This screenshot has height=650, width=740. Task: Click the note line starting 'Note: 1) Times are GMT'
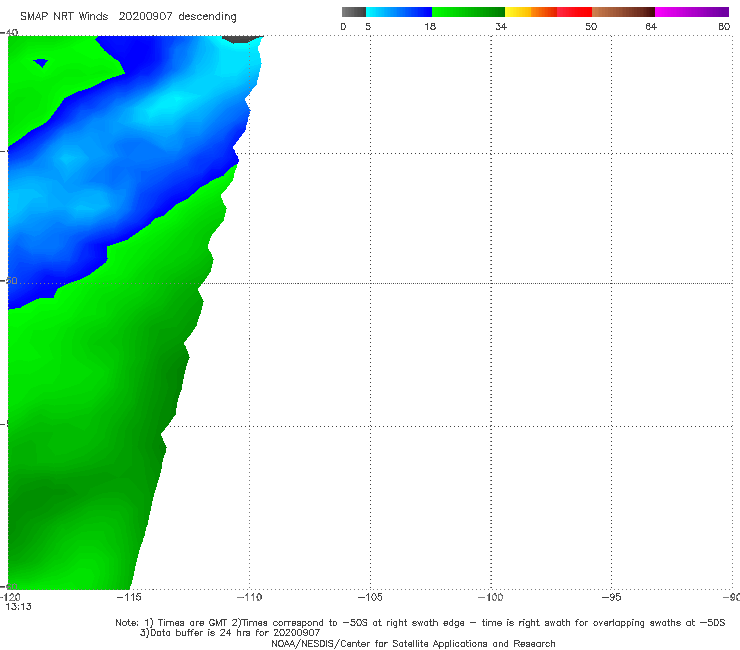pyautogui.click(x=420, y=623)
